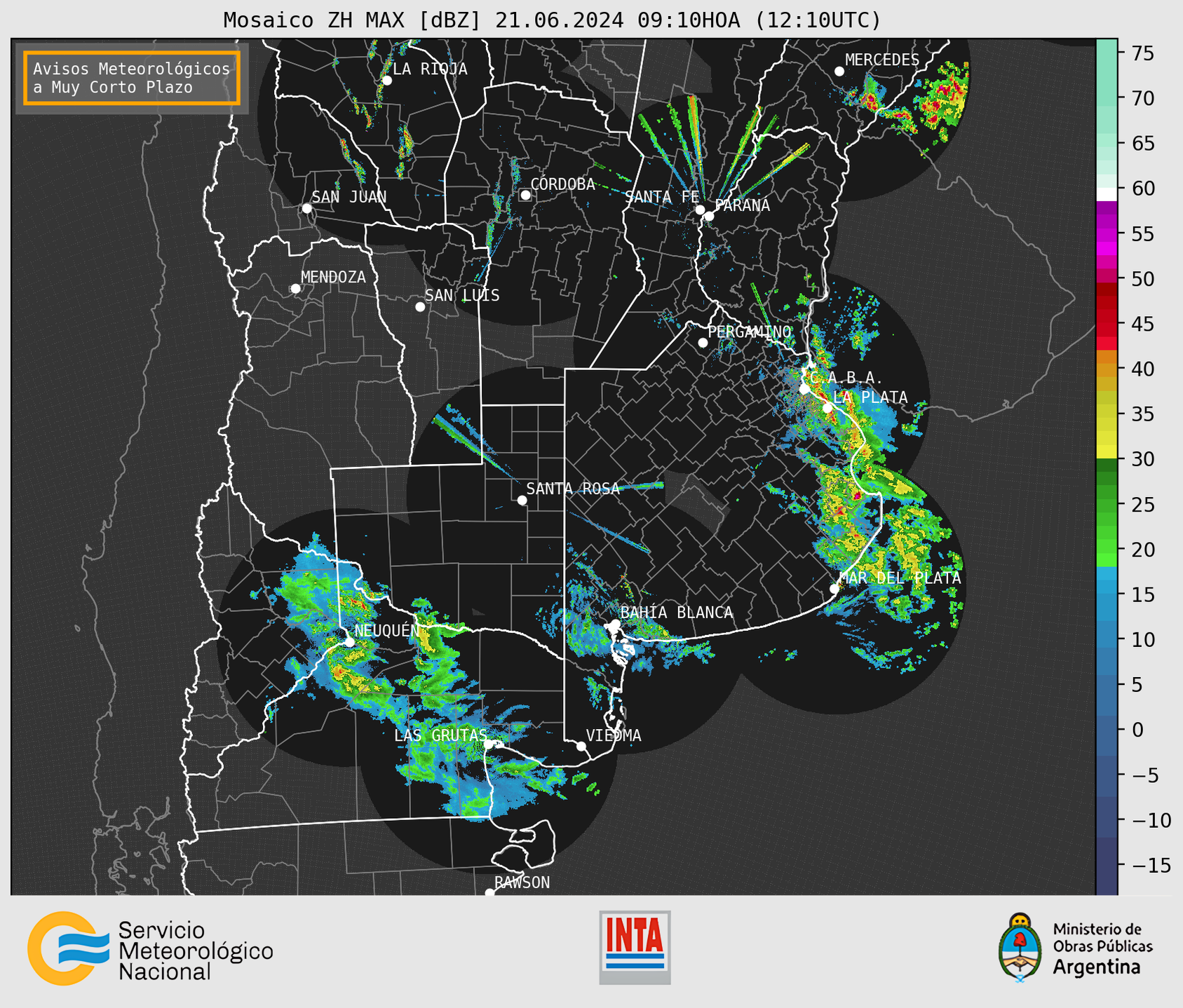
Task: Click the −15 dBZ colorbar label
Action: click(x=1152, y=865)
